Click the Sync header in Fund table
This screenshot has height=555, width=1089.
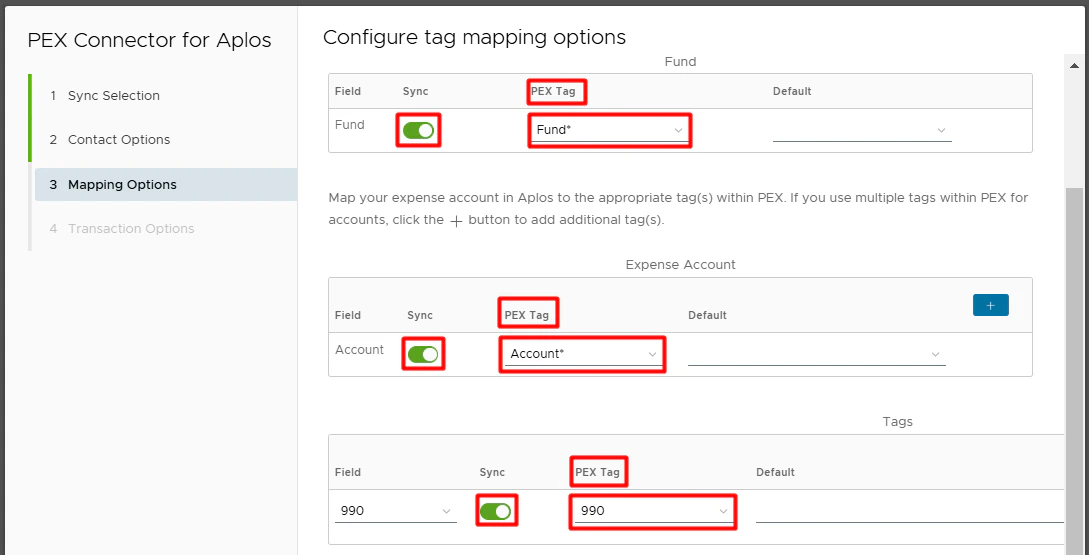point(415,91)
